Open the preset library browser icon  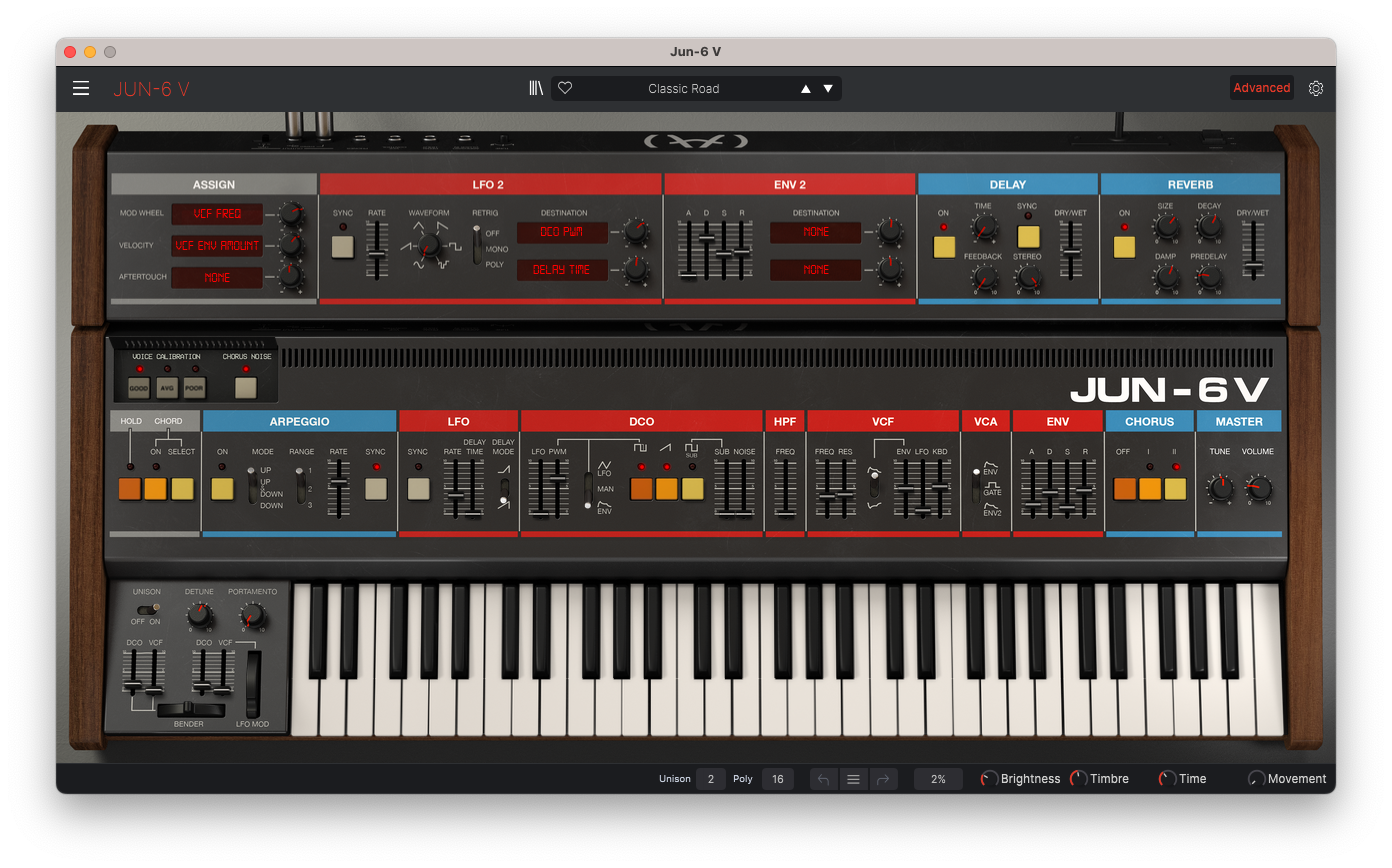click(536, 88)
